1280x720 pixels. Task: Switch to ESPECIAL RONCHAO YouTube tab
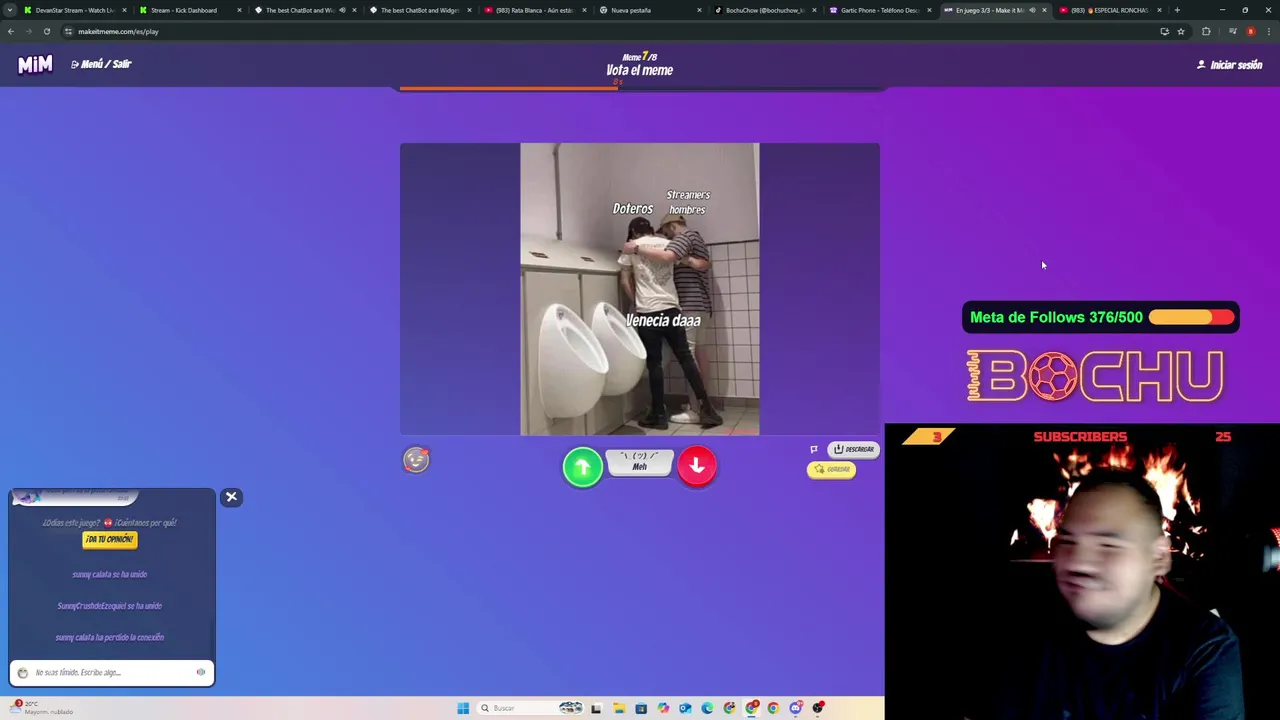click(1110, 10)
